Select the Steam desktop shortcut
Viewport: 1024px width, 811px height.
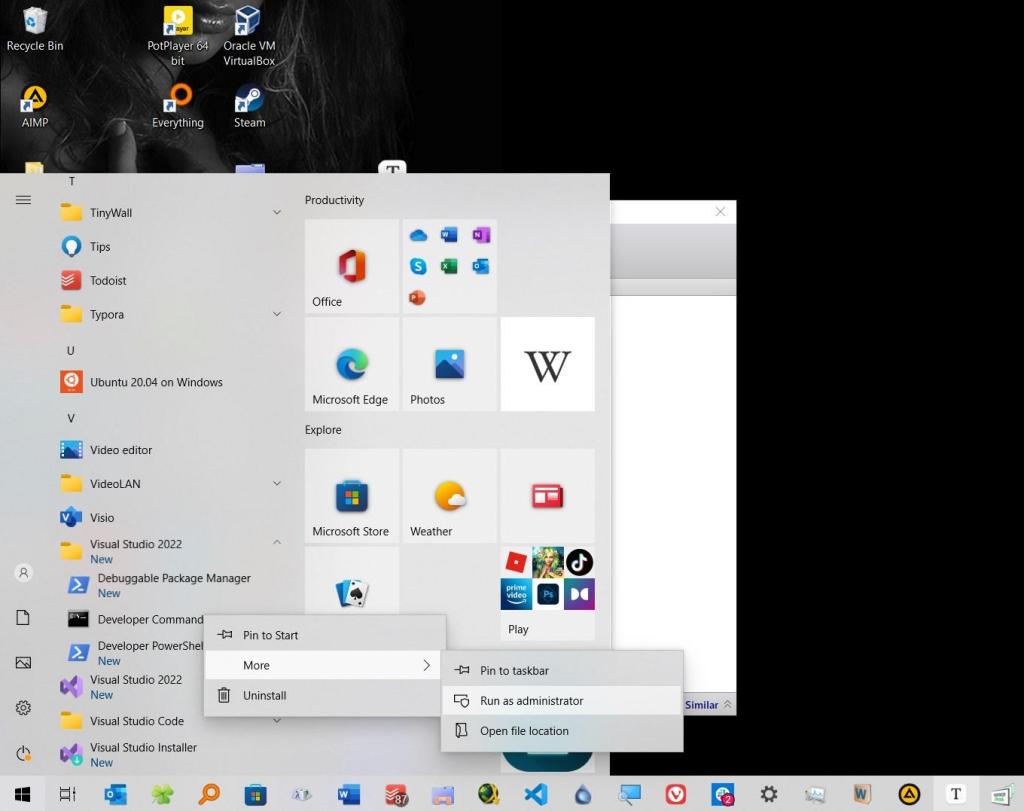coord(249,106)
